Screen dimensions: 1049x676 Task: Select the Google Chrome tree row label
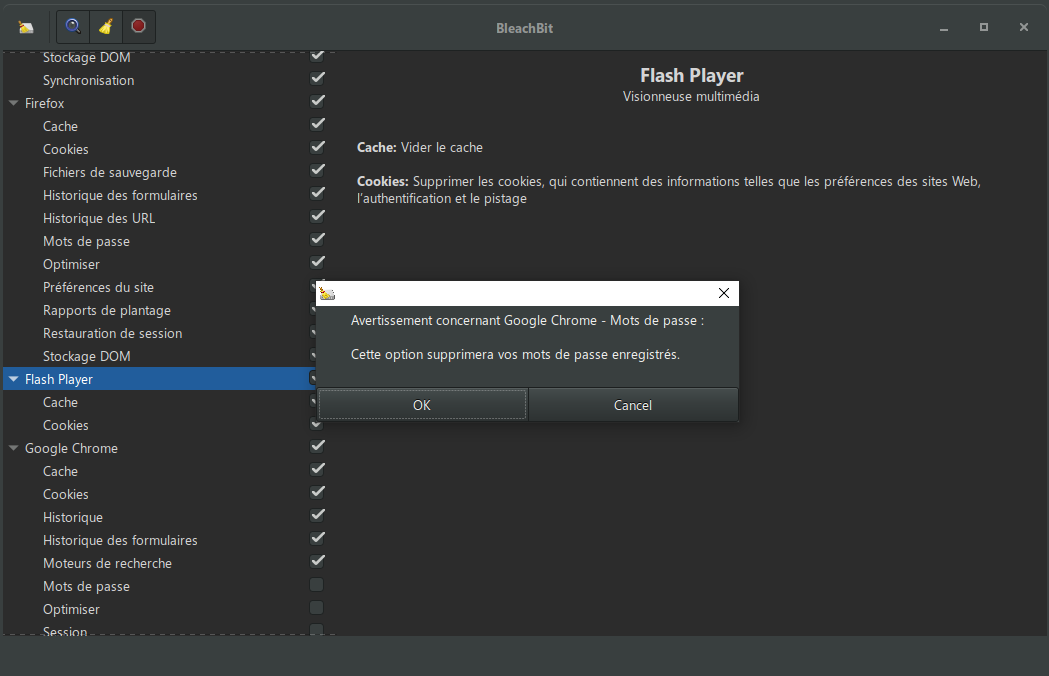(71, 448)
